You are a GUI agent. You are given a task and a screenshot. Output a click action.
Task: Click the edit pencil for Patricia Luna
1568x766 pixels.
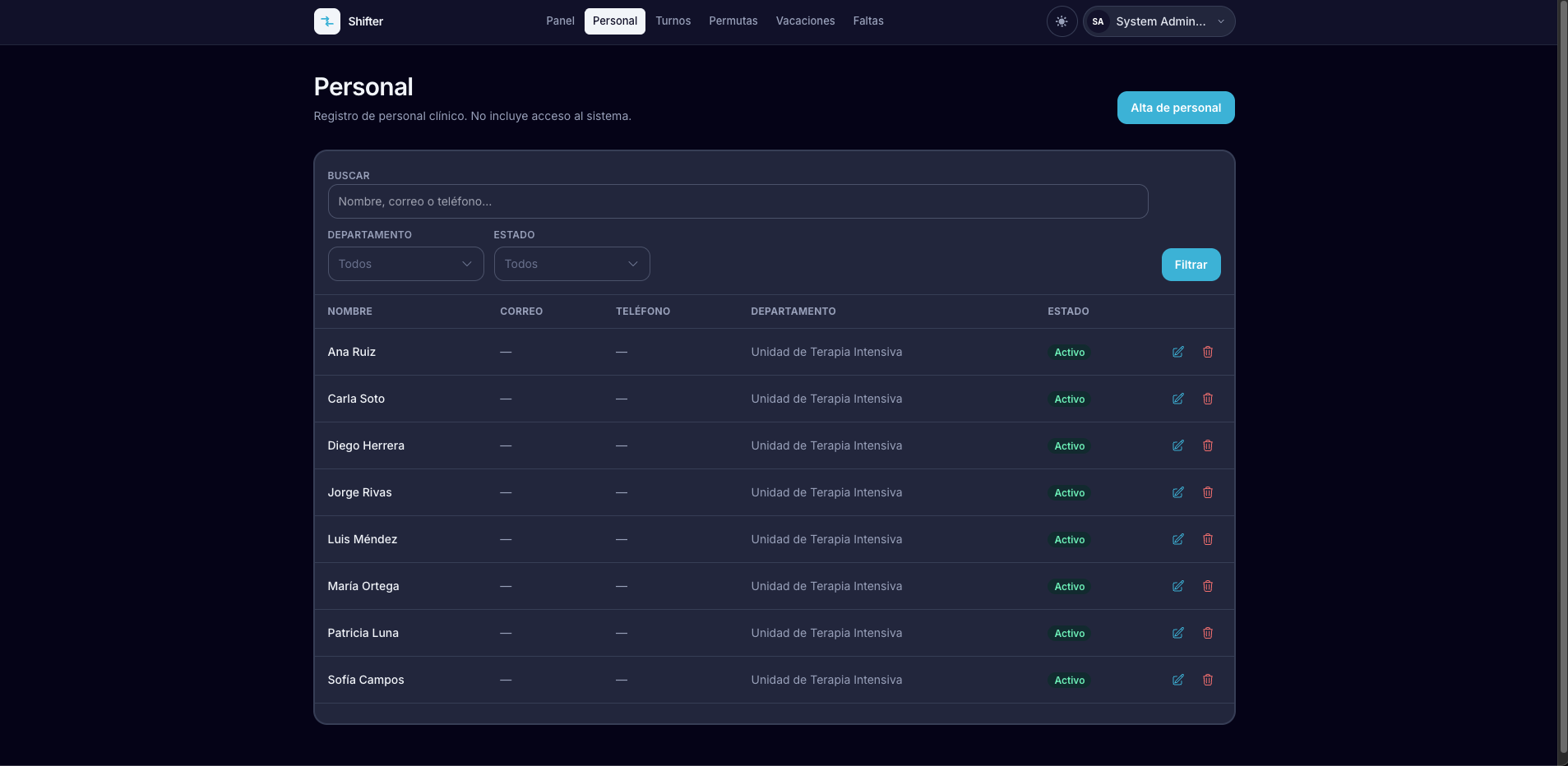[x=1178, y=633]
